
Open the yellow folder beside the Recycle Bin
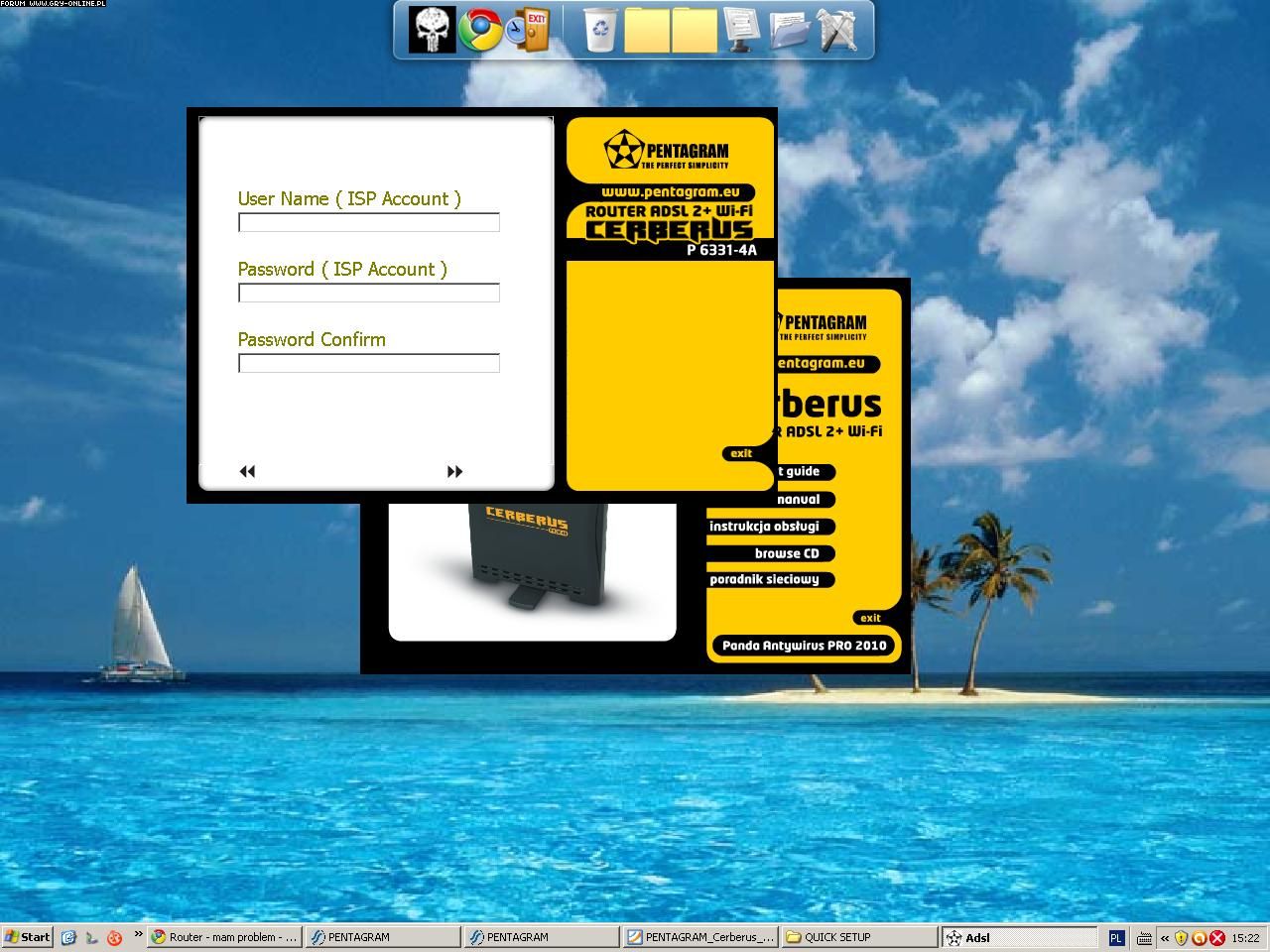pos(647,30)
